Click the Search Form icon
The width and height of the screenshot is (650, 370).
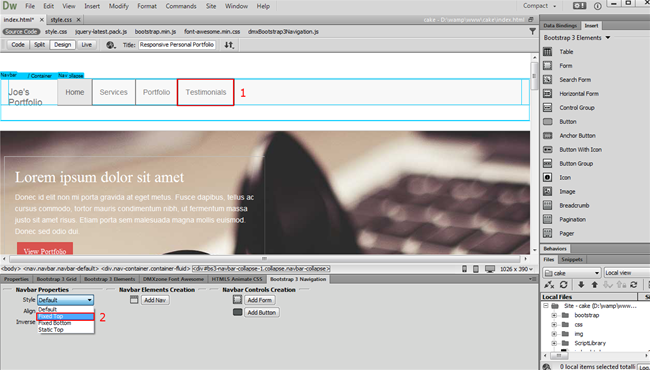547,80
